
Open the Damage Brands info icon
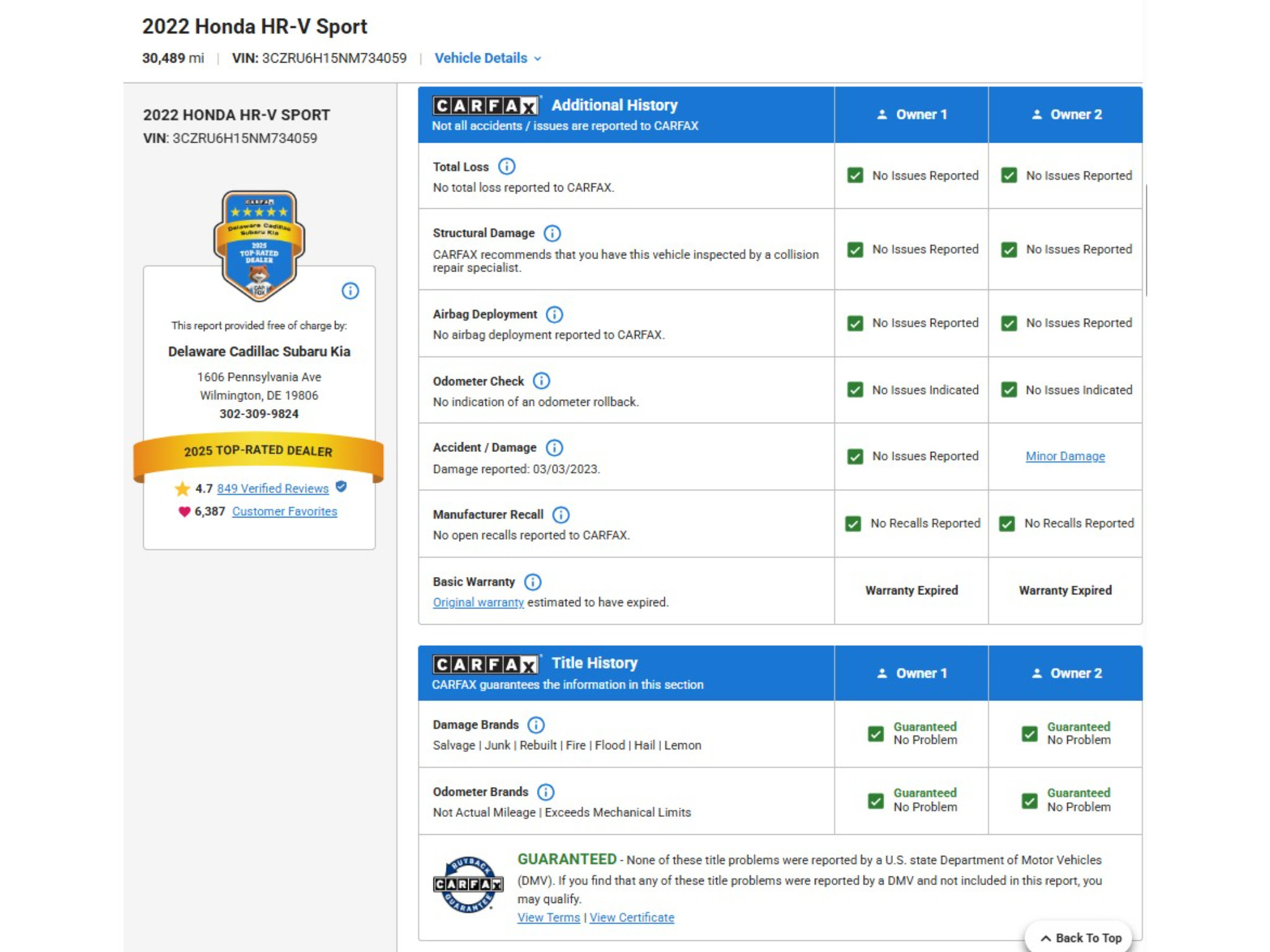coord(536,725)
